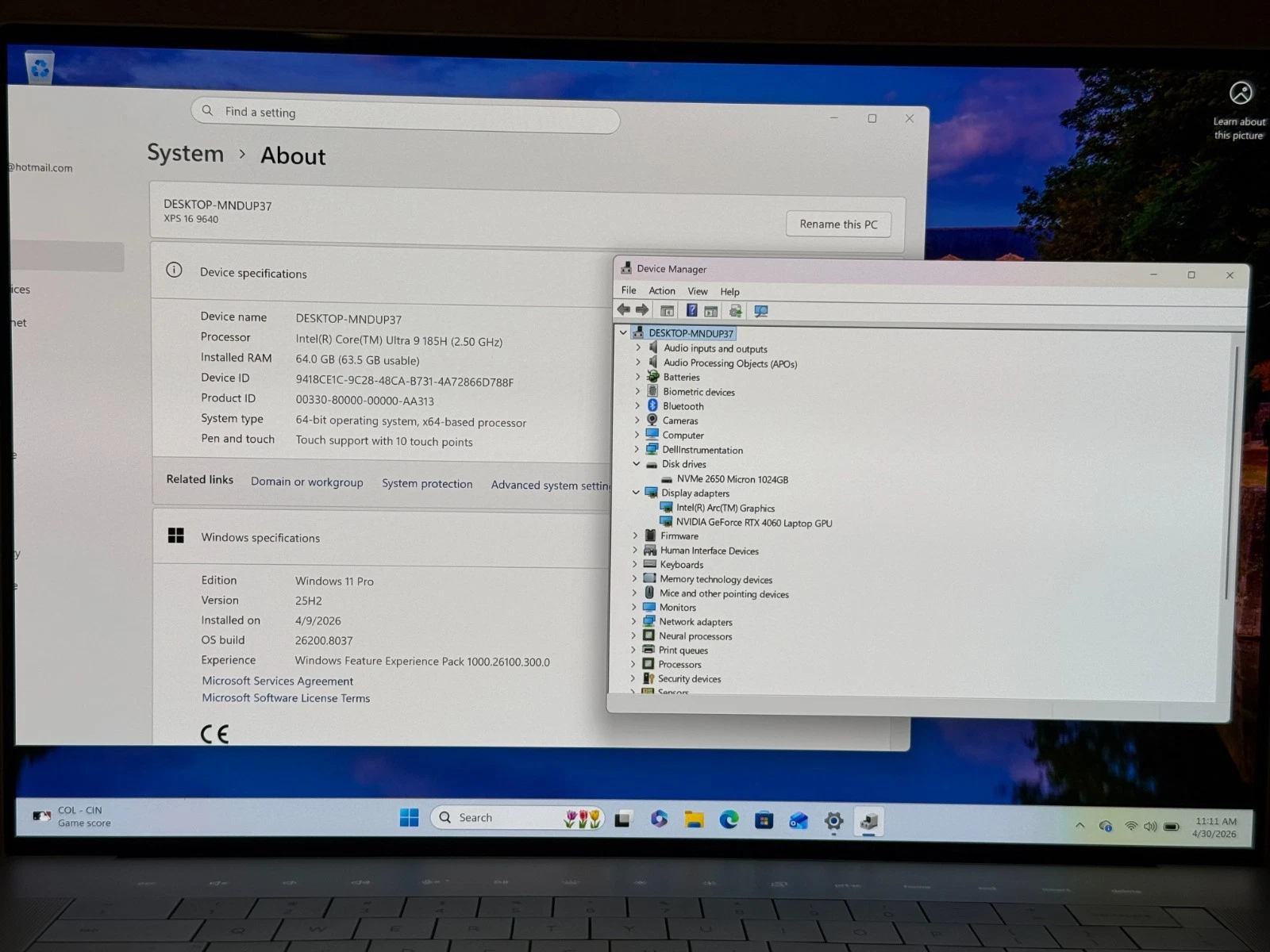Expand the Batteries device category
The width and height of the screenshot is (1270, 952).
click(x=637, y=376)
